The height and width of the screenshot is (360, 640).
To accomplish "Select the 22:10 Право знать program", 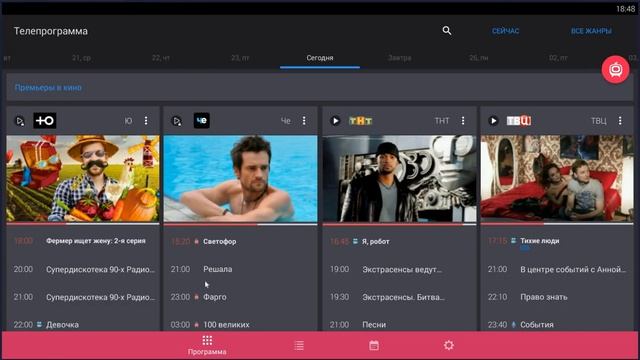I will [557, 297].
